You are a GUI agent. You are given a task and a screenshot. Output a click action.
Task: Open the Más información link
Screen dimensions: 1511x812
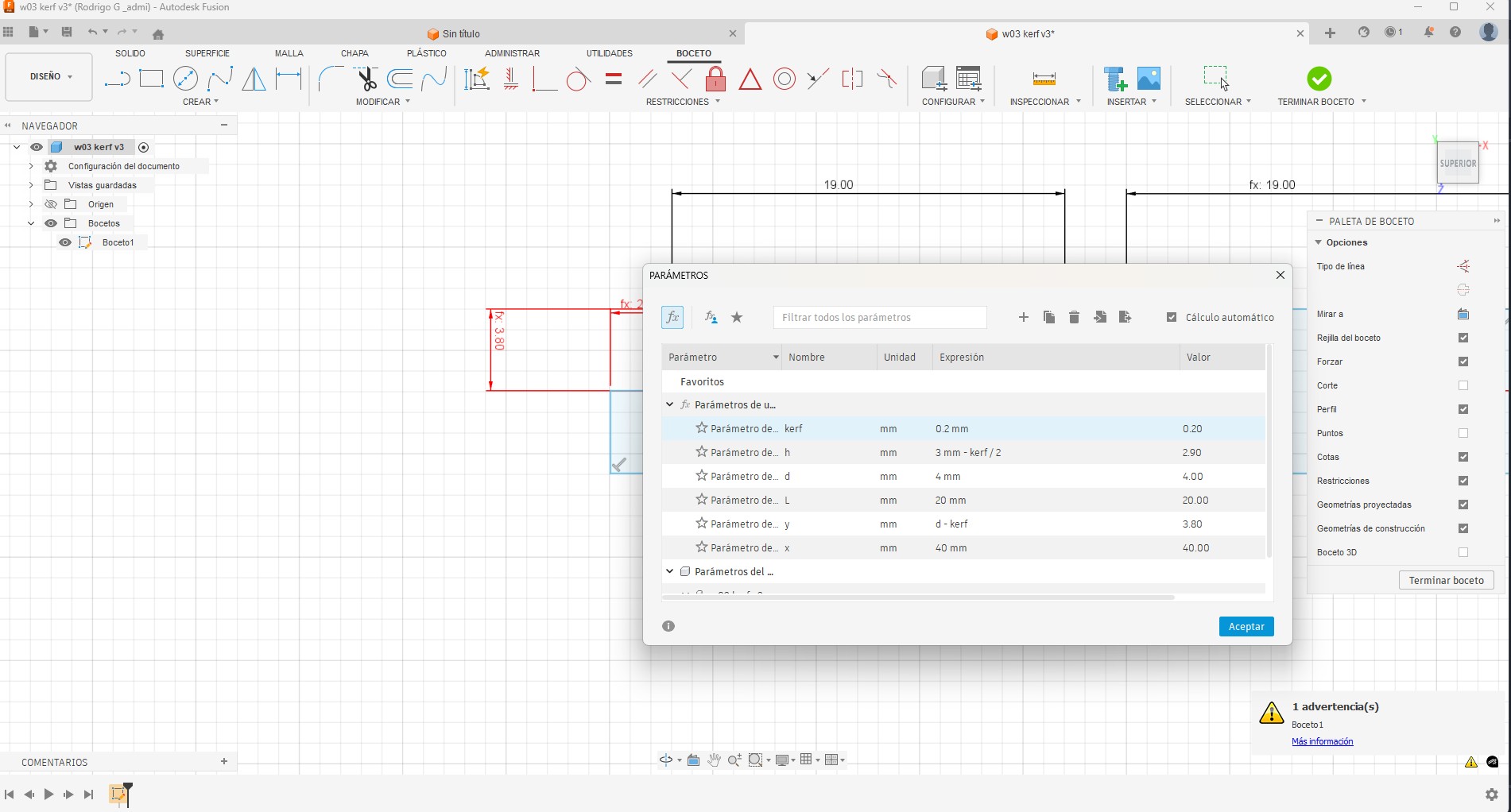[1323, 741]
